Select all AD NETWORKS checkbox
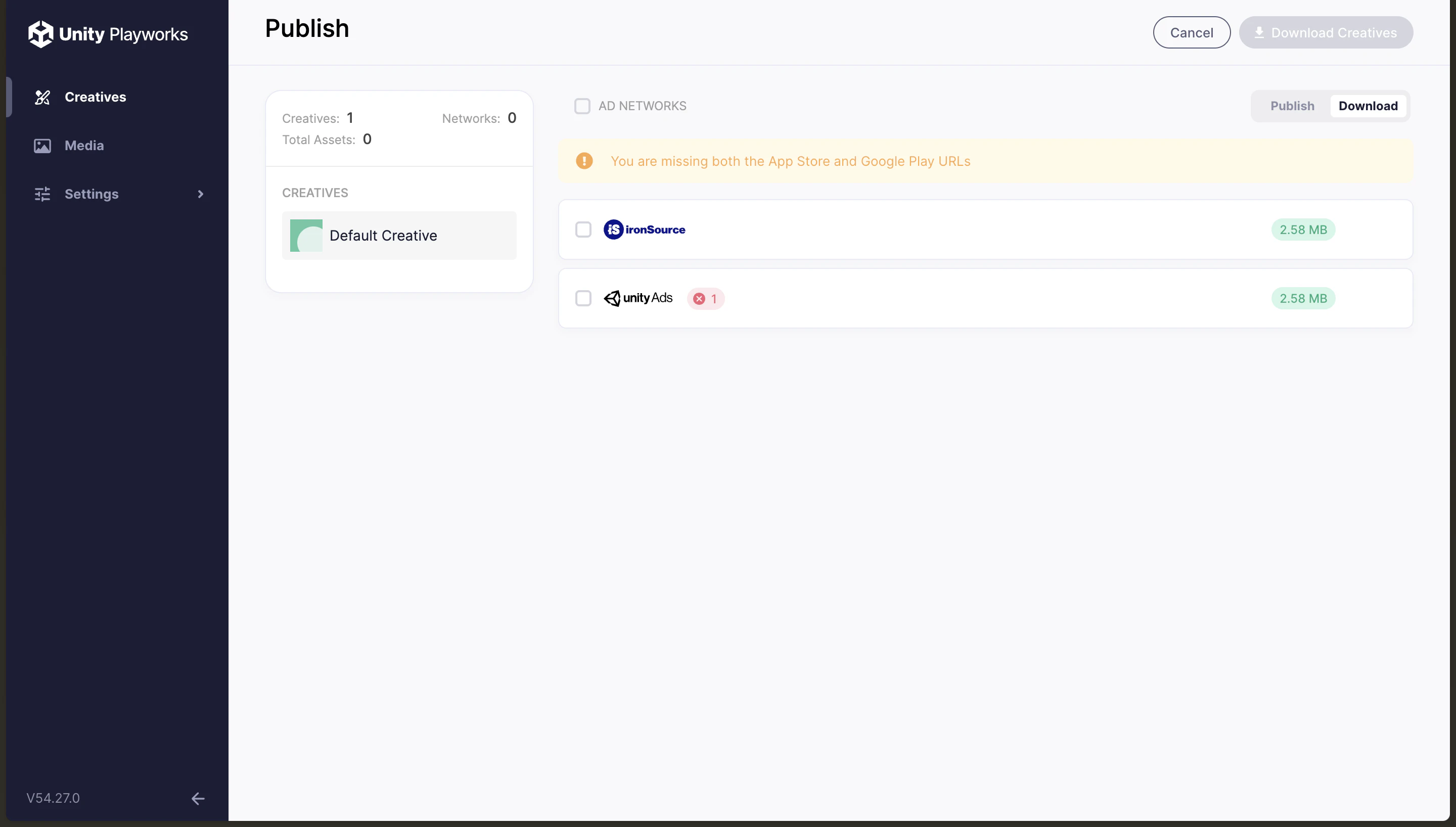This screenshot has height=827, width=1456. [x=582, y=106]
